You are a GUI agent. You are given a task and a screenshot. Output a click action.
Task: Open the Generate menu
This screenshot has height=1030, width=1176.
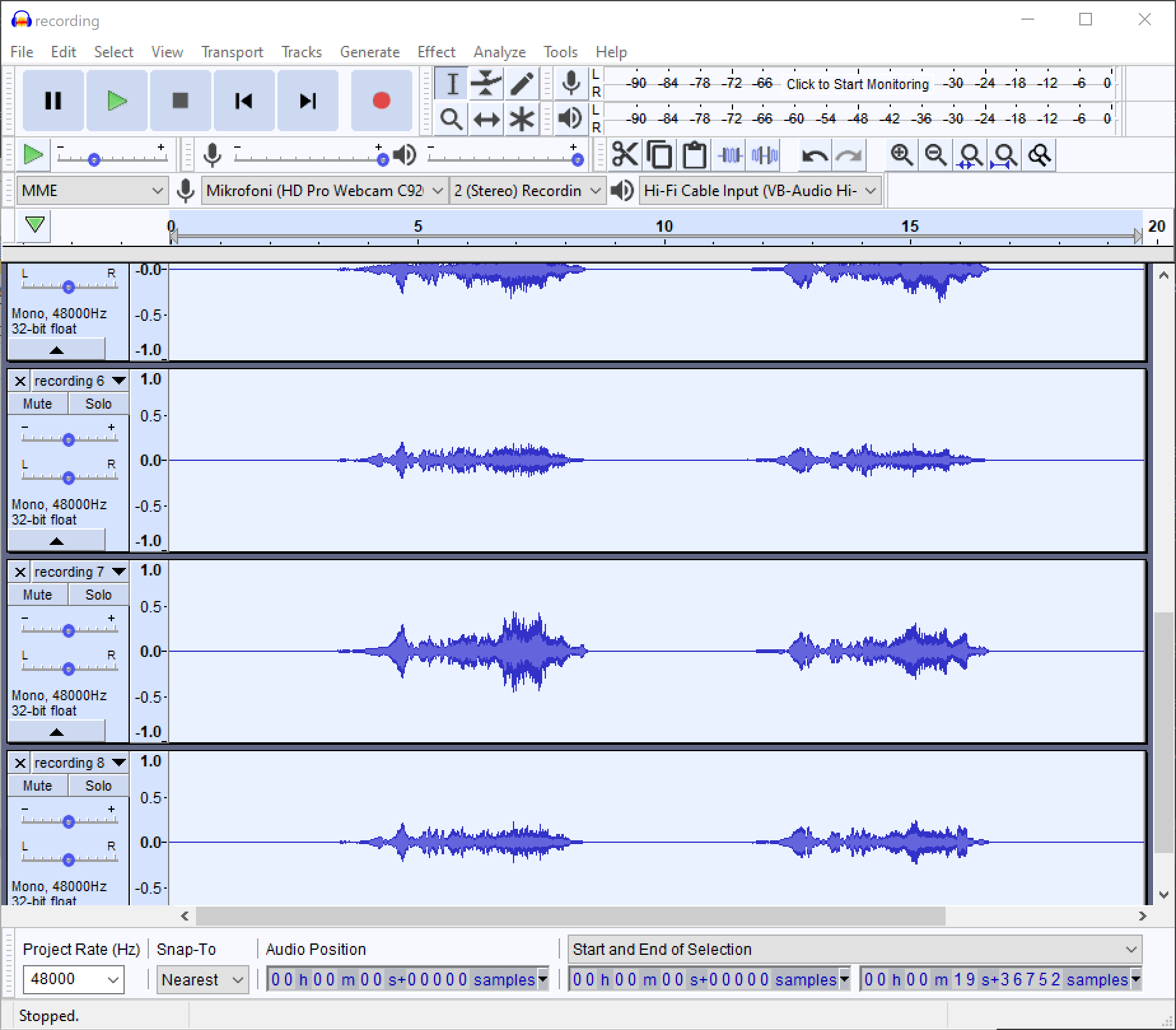(x=370, y=52)
